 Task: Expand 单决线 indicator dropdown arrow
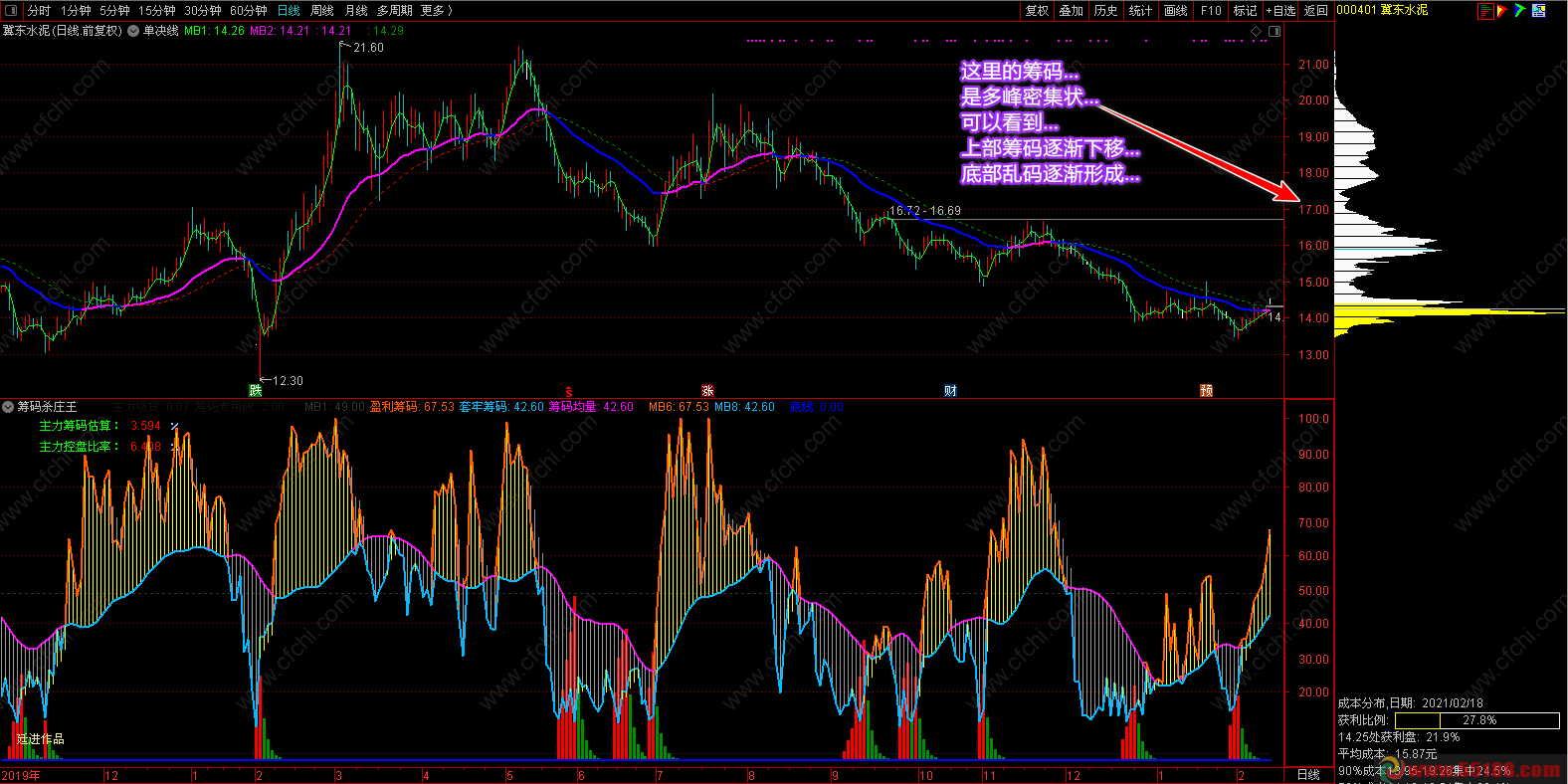(x=133, y=31)
